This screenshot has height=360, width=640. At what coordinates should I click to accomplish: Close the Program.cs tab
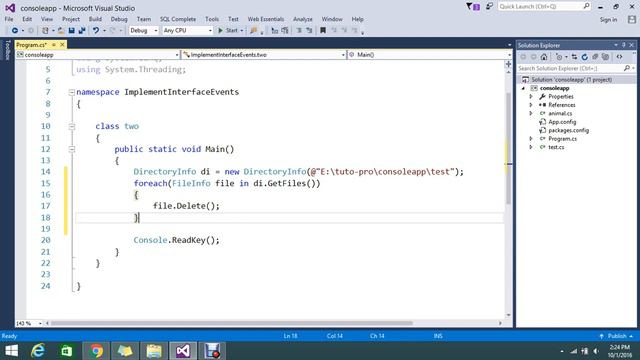[x=62, y=44]
